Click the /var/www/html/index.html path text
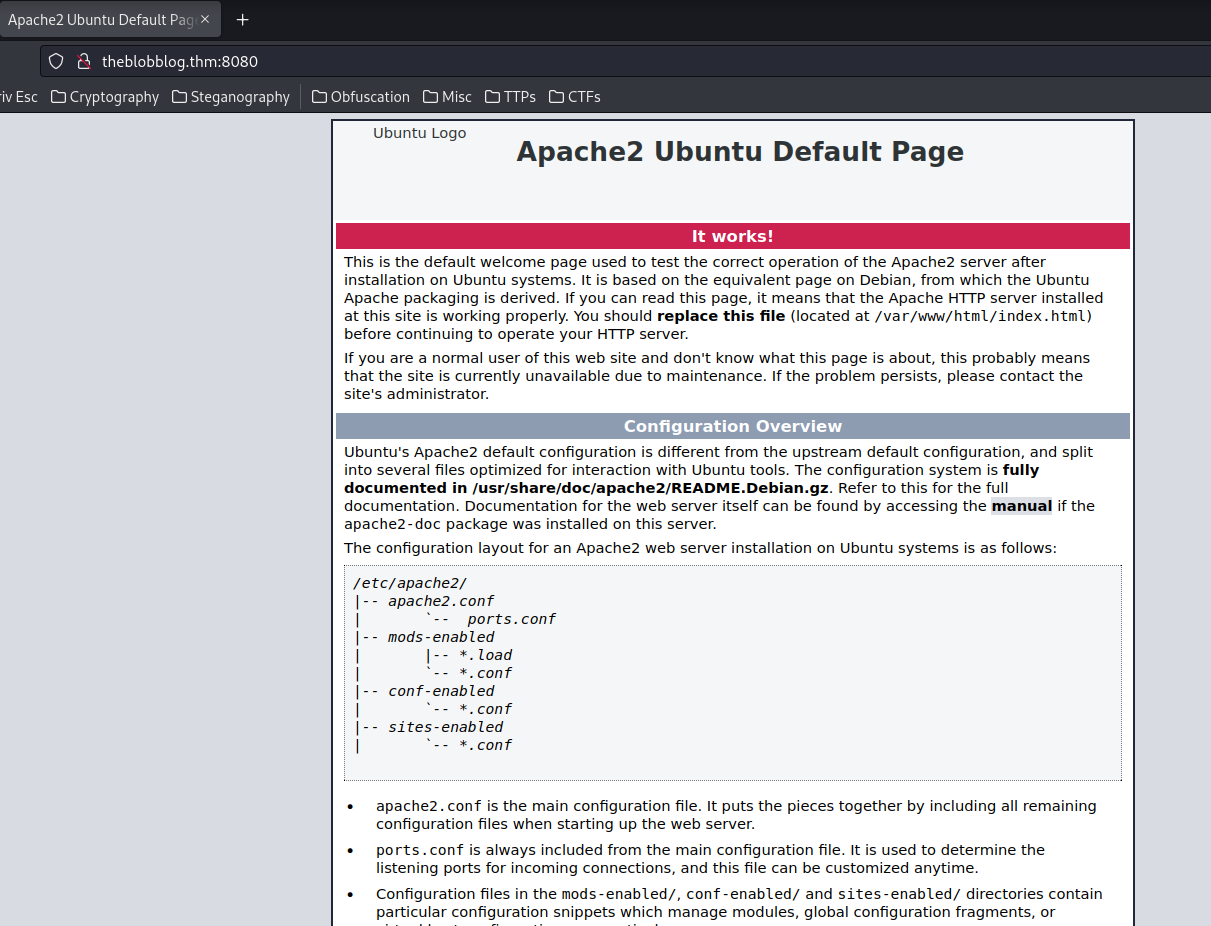1211x926 pixels. [x=981, y=316]
